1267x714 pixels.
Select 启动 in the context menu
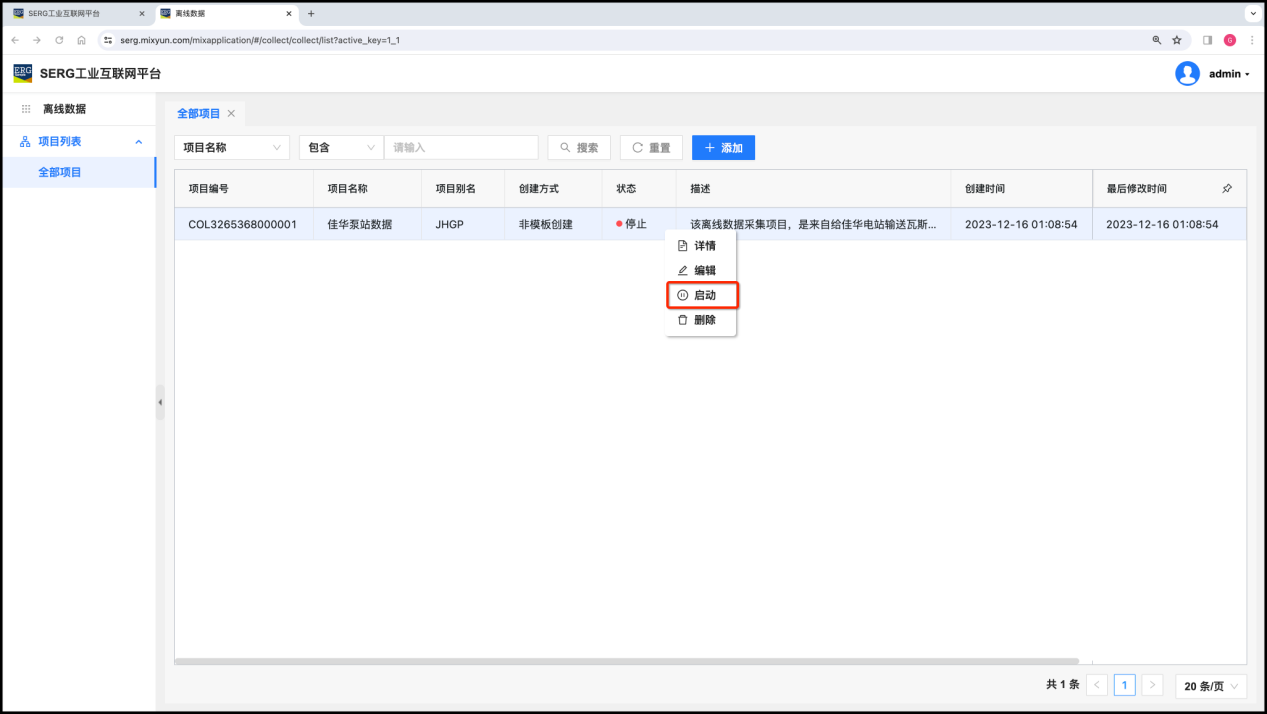(x=704, y=295)
